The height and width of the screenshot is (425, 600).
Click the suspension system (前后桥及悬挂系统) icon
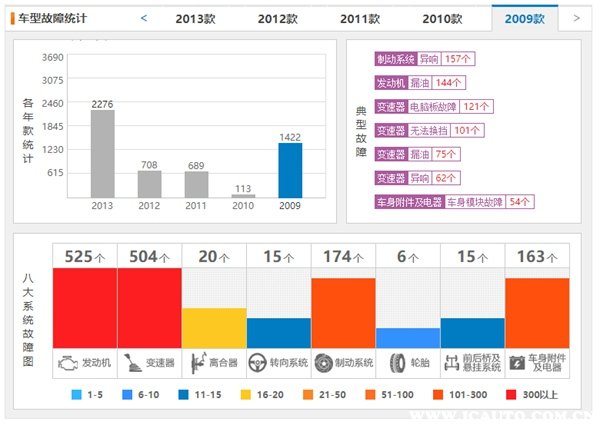point(454,363)
